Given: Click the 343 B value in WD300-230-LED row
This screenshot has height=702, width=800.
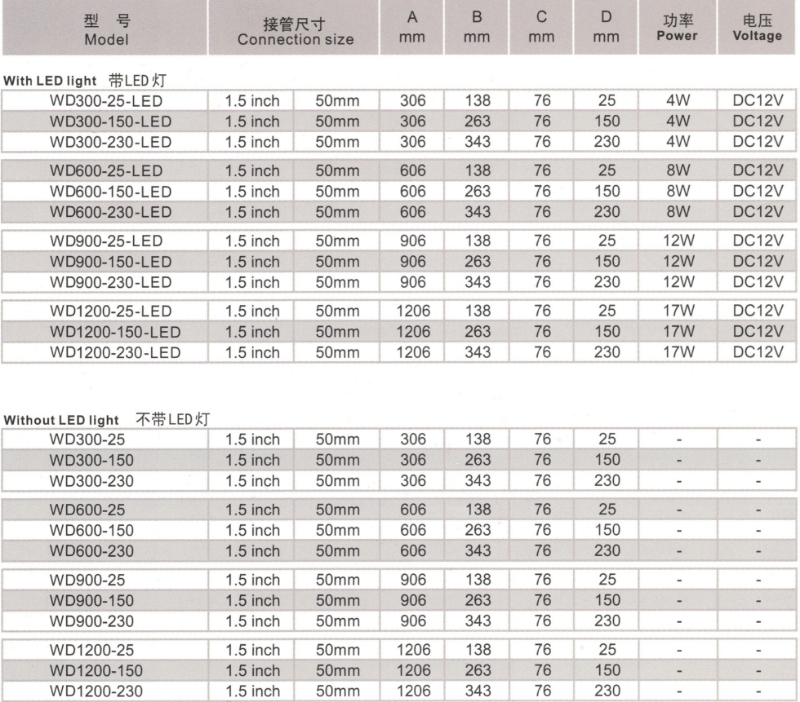Looking at the screenshot, I should click(478, 142).
